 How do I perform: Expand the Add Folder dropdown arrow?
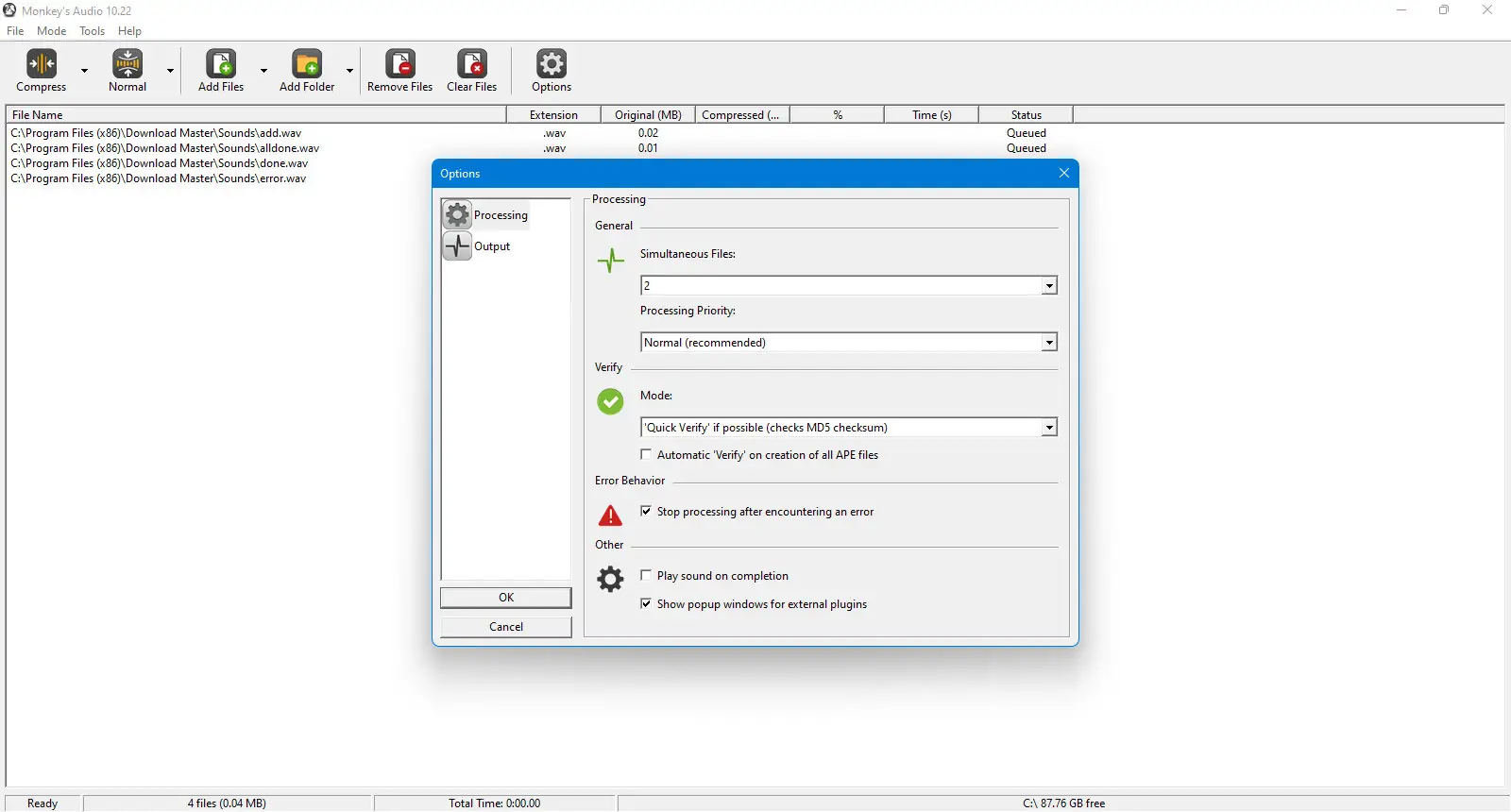pyautogui.click(x=349, y=71)
